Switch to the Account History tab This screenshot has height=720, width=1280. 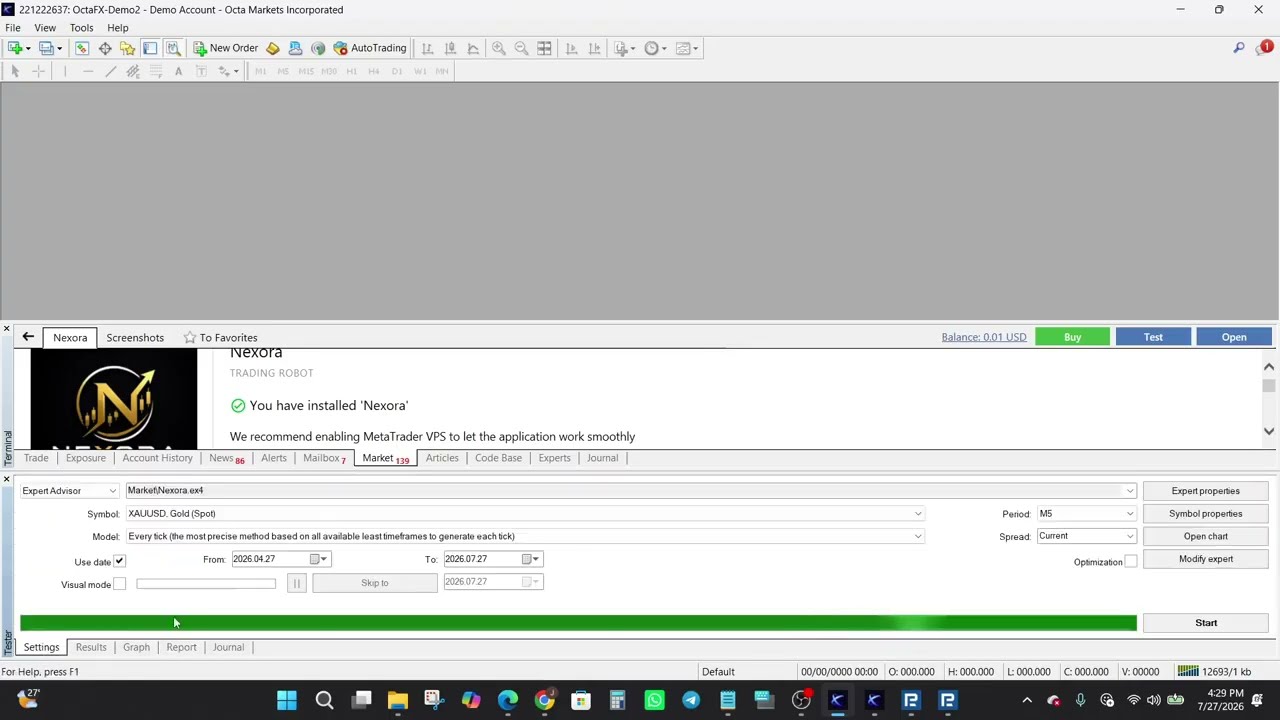(x=157, y=458)
